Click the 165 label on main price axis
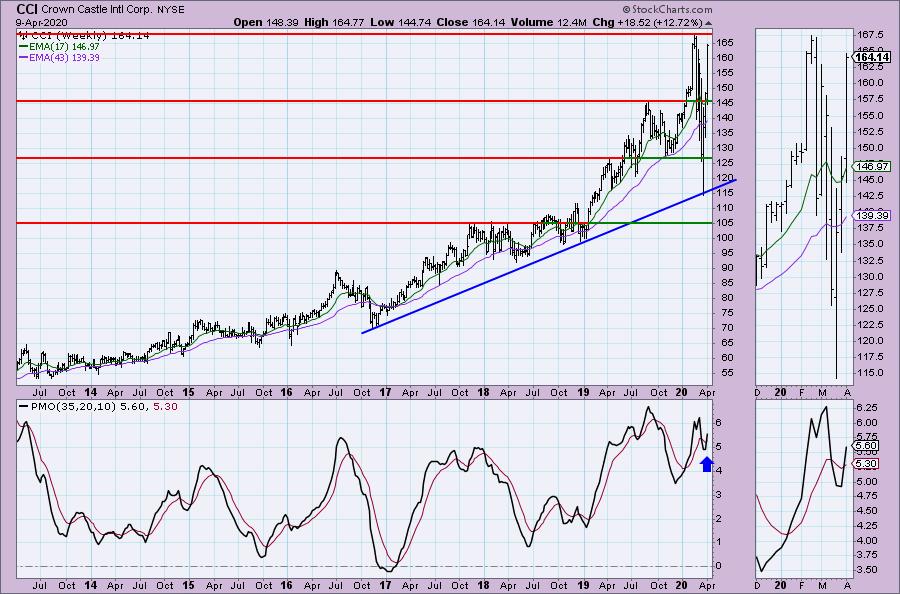The width and height of the screenshot is (900, 594). 724,42
